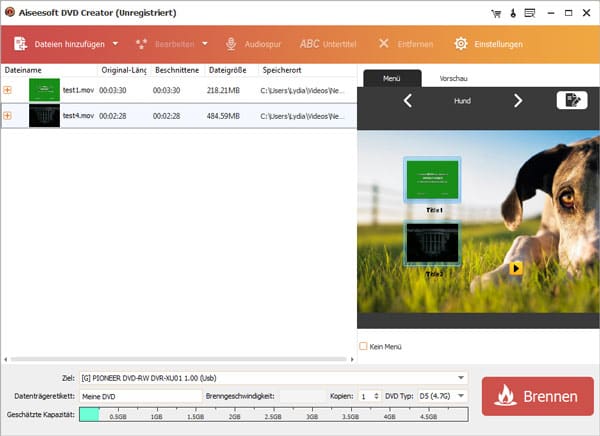Screen dimensions: 600x436
Task: Switch to the Menü tab
Action: 392,78
